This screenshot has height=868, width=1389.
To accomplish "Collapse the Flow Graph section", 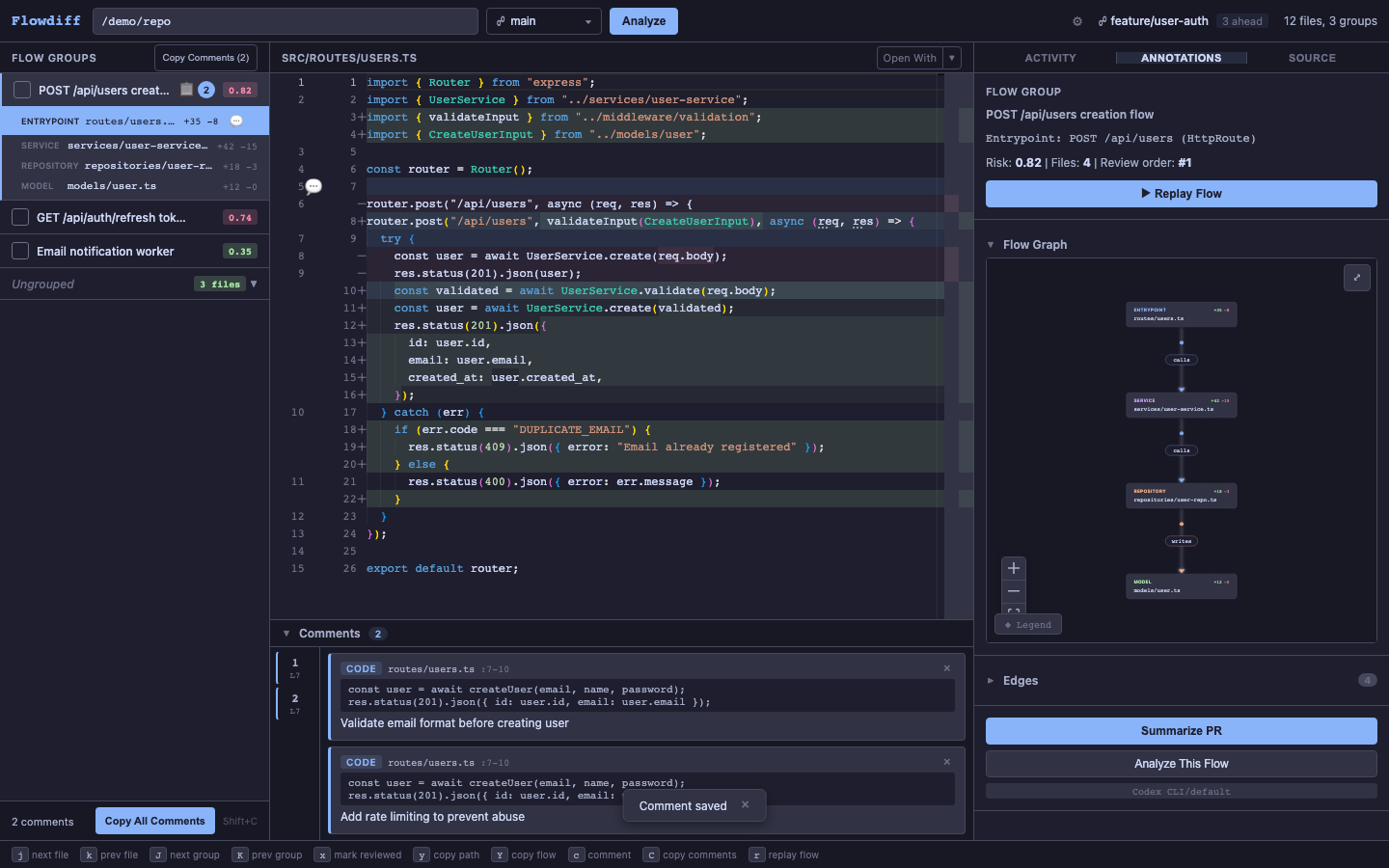I will point(991,245).
